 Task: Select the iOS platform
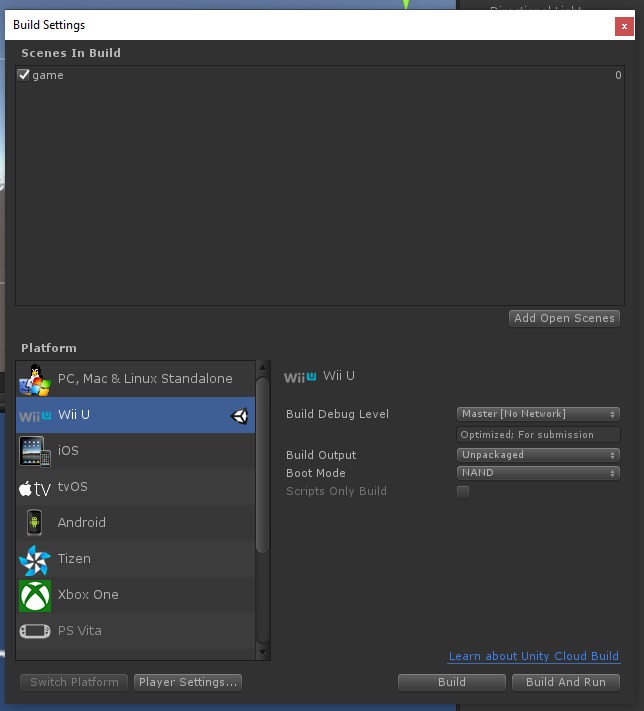coord(135,451)
